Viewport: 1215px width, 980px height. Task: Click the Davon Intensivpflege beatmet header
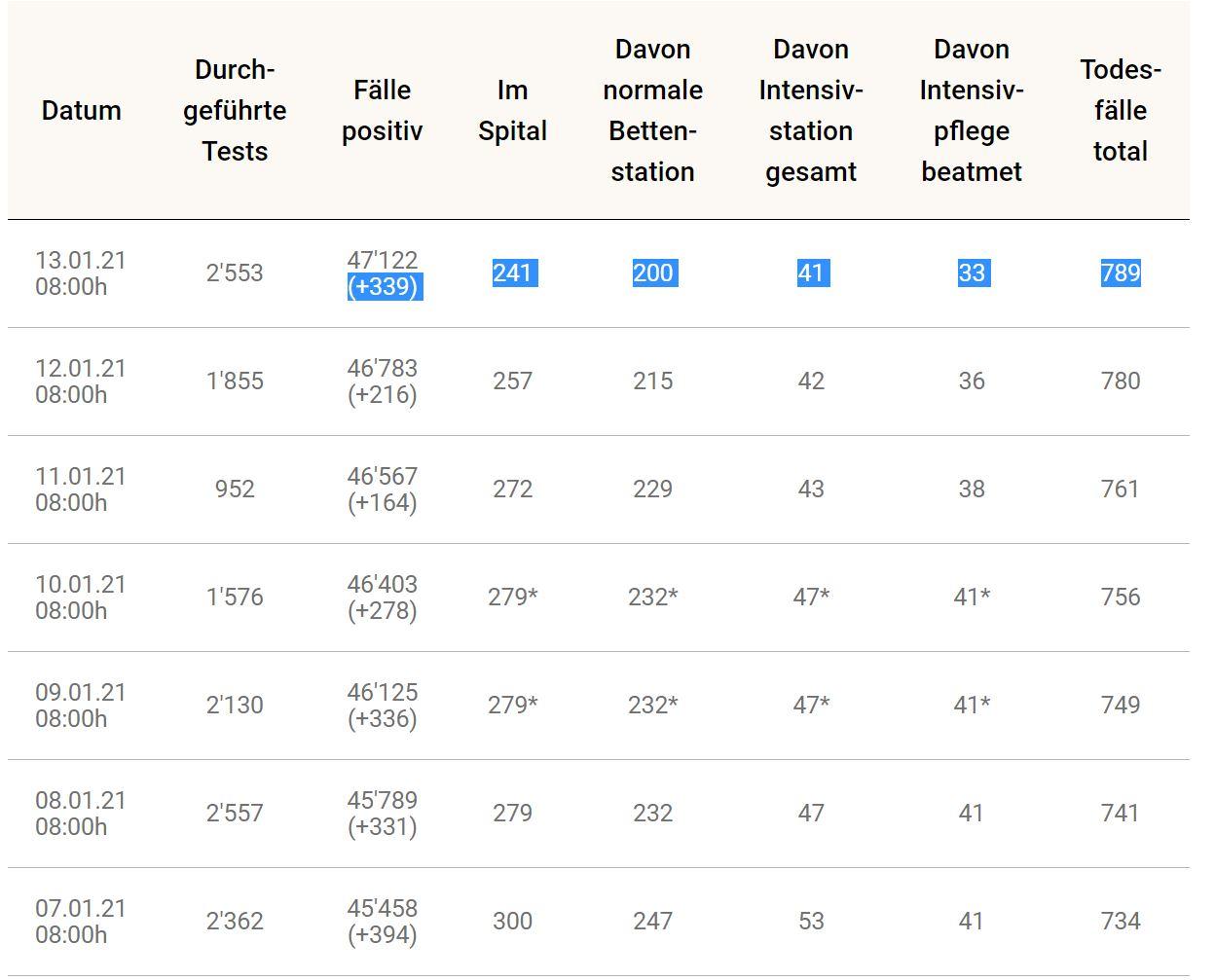971,110
